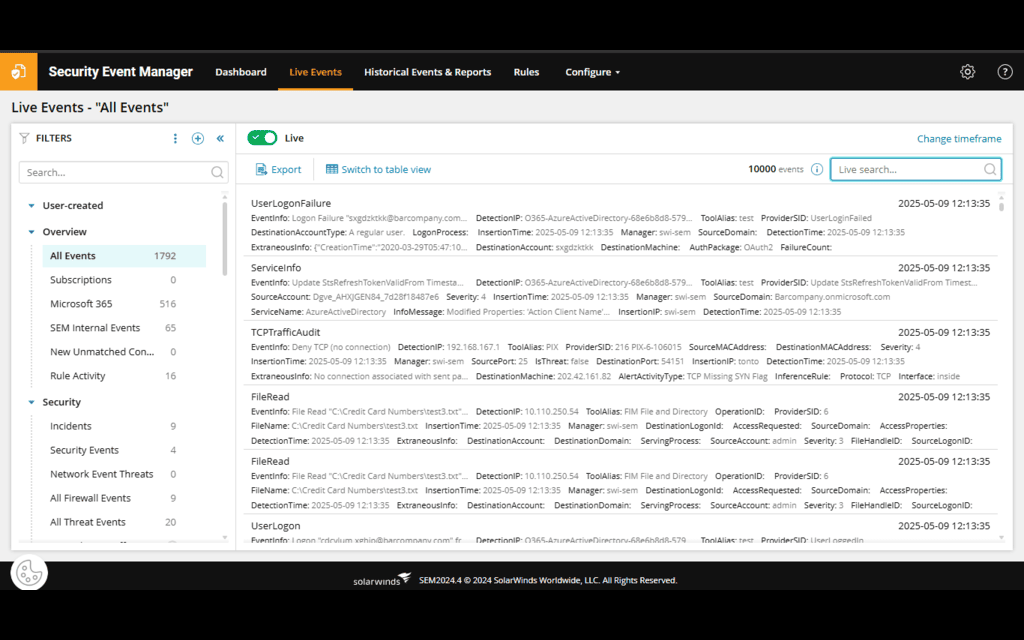Click the magnifier in the filter Search field

point(217,172)
